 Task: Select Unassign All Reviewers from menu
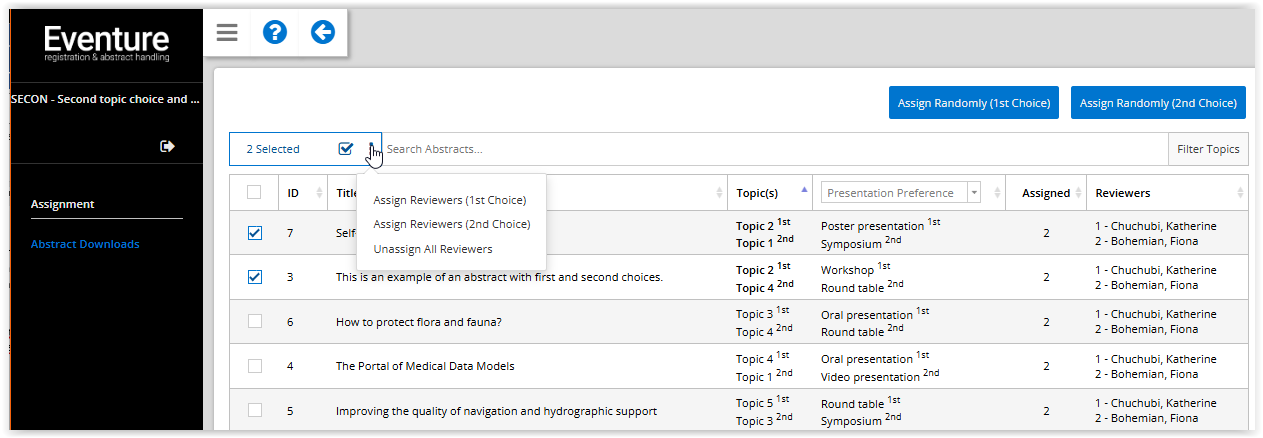tap(432, 248)
